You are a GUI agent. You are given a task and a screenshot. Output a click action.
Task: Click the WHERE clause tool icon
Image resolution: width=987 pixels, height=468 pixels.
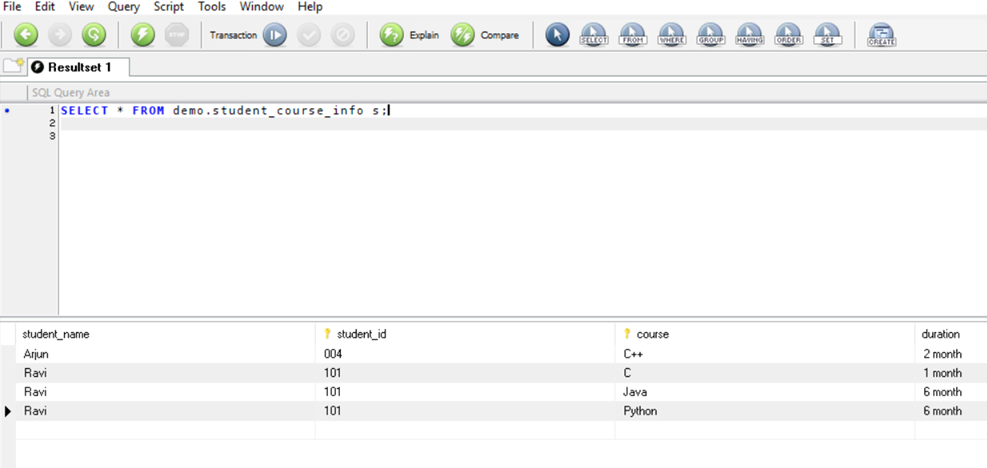(671, 35)
